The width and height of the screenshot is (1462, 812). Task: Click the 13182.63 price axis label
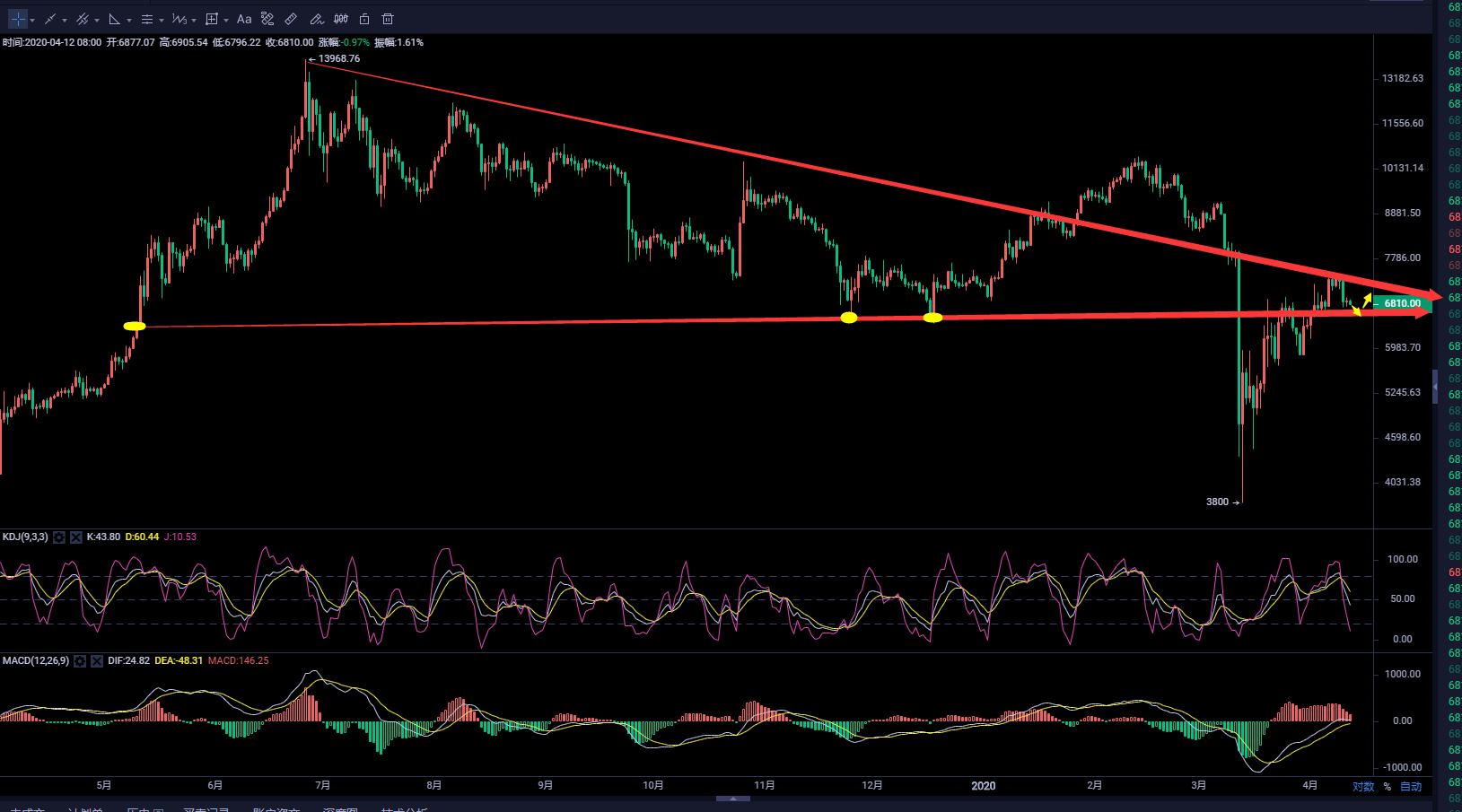tap(1403, 79)
